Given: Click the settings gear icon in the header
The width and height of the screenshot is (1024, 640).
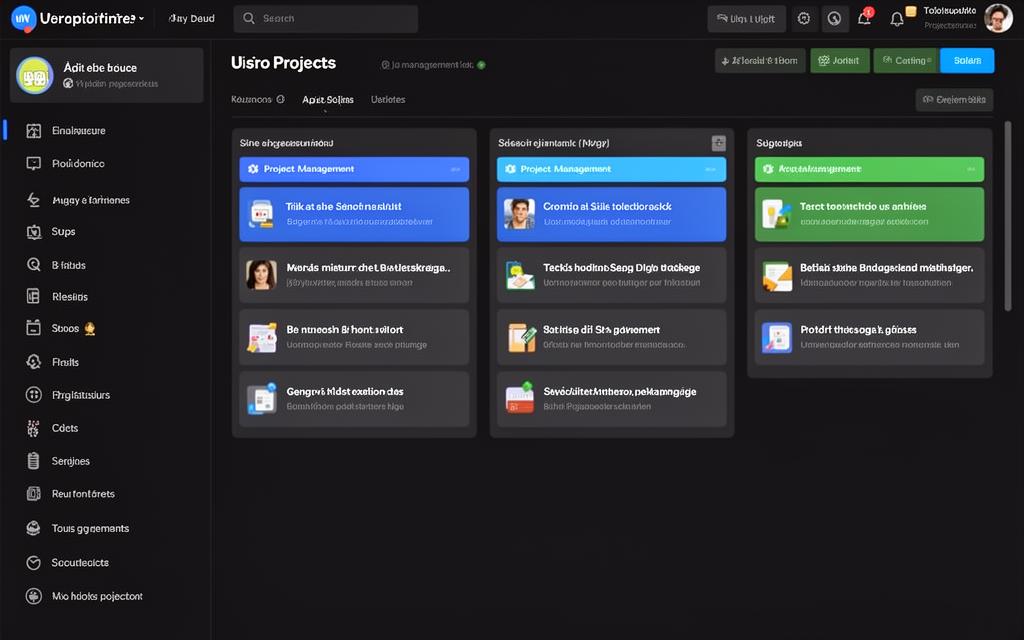Looking at the screenshot, I should (x=803, y=18).
